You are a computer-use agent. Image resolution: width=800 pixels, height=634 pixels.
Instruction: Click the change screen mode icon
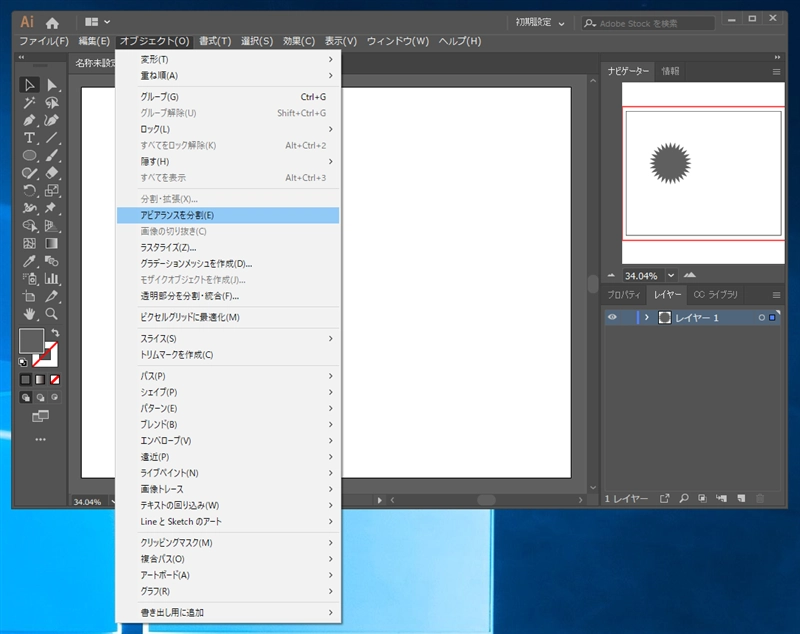click(40, 416)
